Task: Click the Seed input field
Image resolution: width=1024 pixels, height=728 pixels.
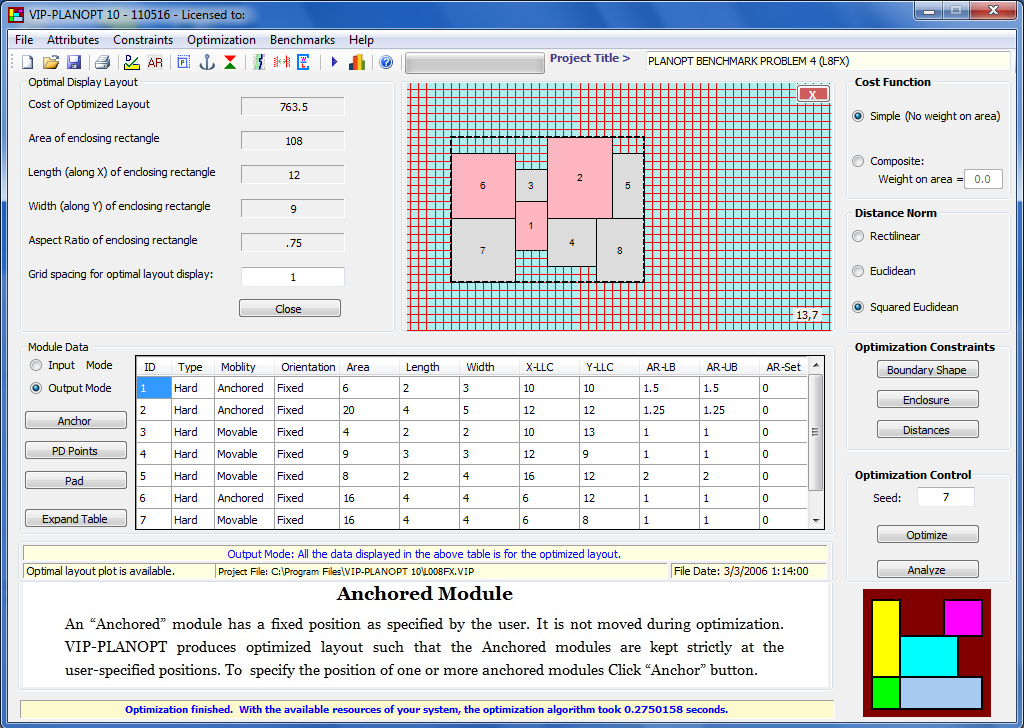Action: tap(946, 497)
